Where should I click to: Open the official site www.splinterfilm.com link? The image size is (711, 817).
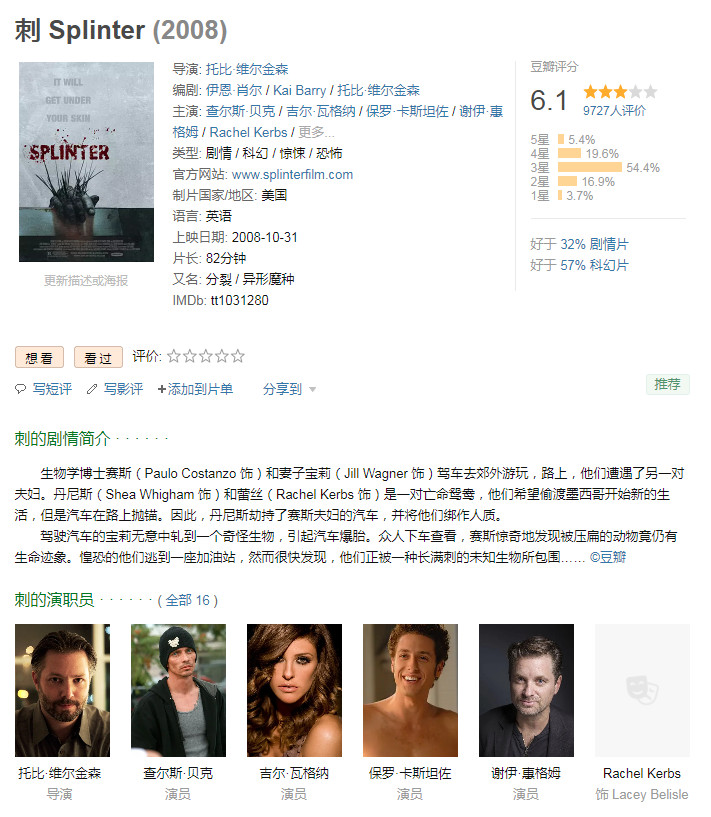(292, 175)
